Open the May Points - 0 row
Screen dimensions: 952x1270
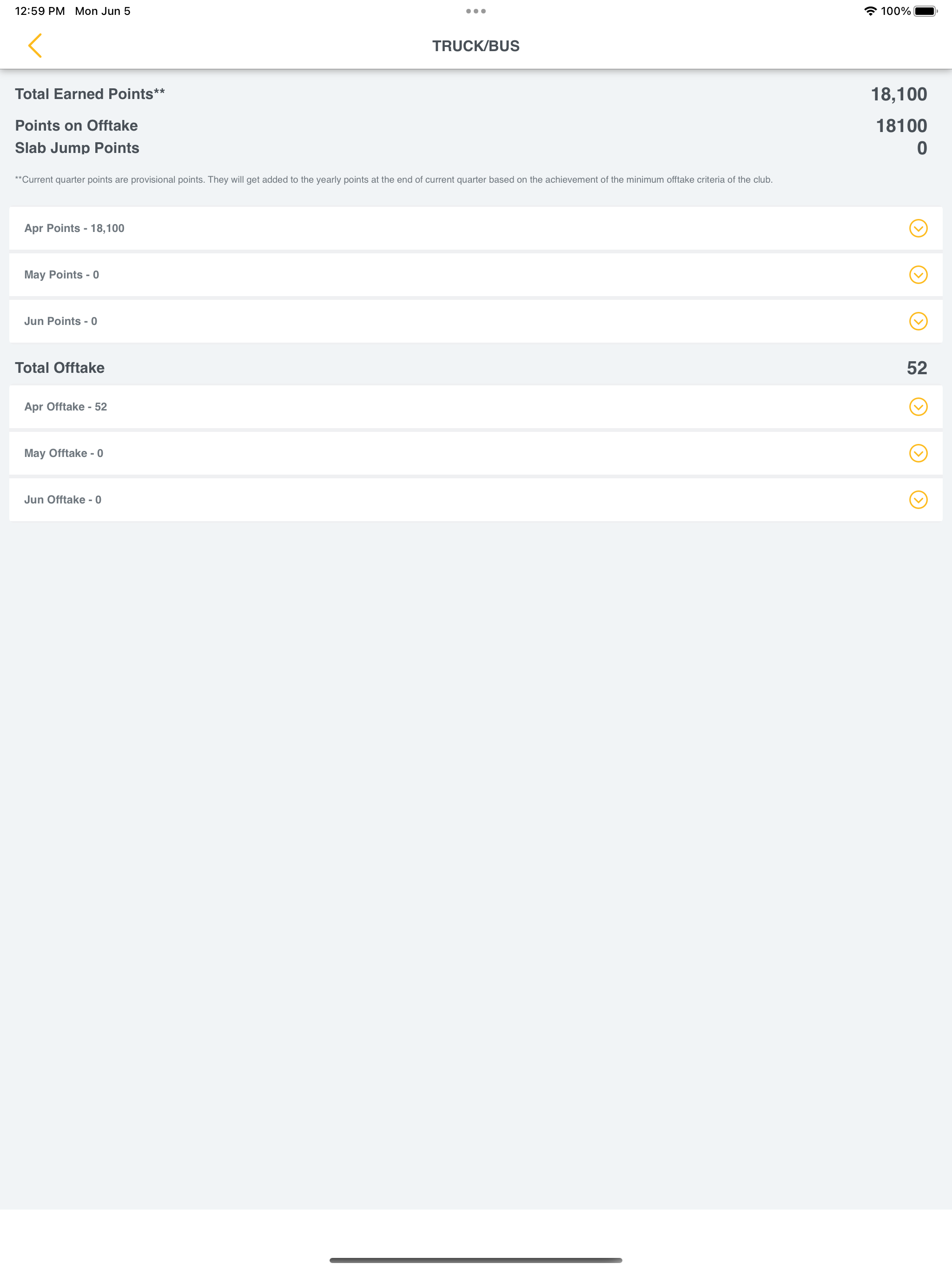(x=476, y=275)
